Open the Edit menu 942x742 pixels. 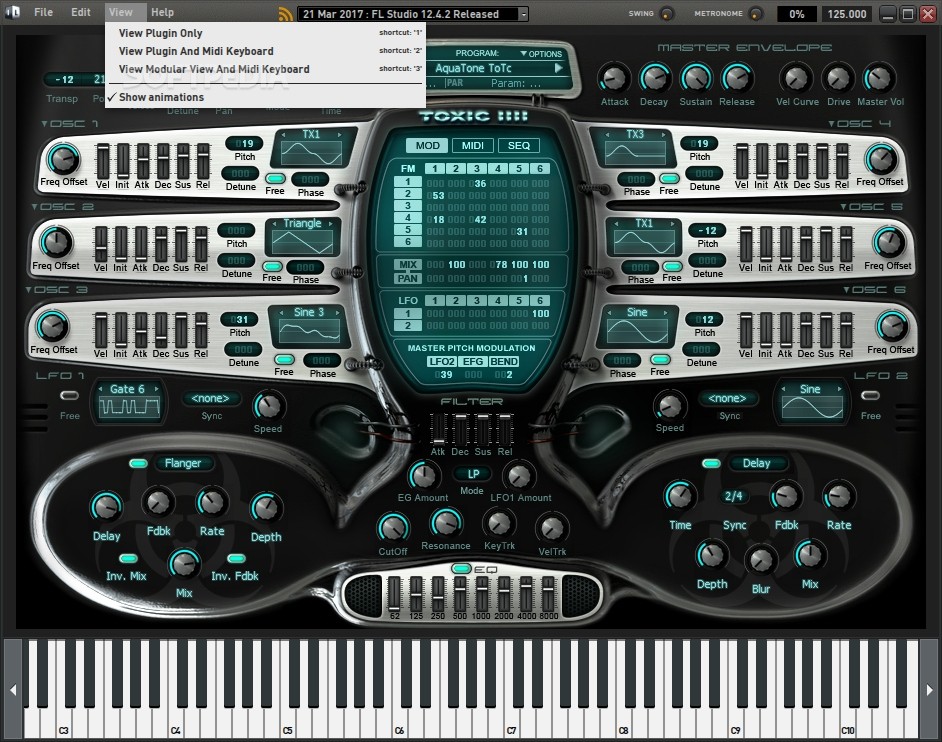81,12
